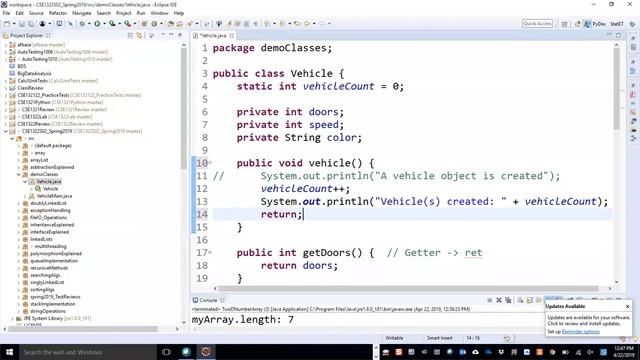Click the taskbar search box

coord(88,352)
